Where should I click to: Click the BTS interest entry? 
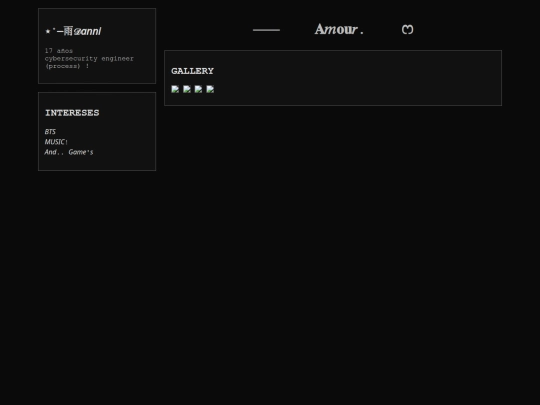pyautogui.click(x=50, y=132)
